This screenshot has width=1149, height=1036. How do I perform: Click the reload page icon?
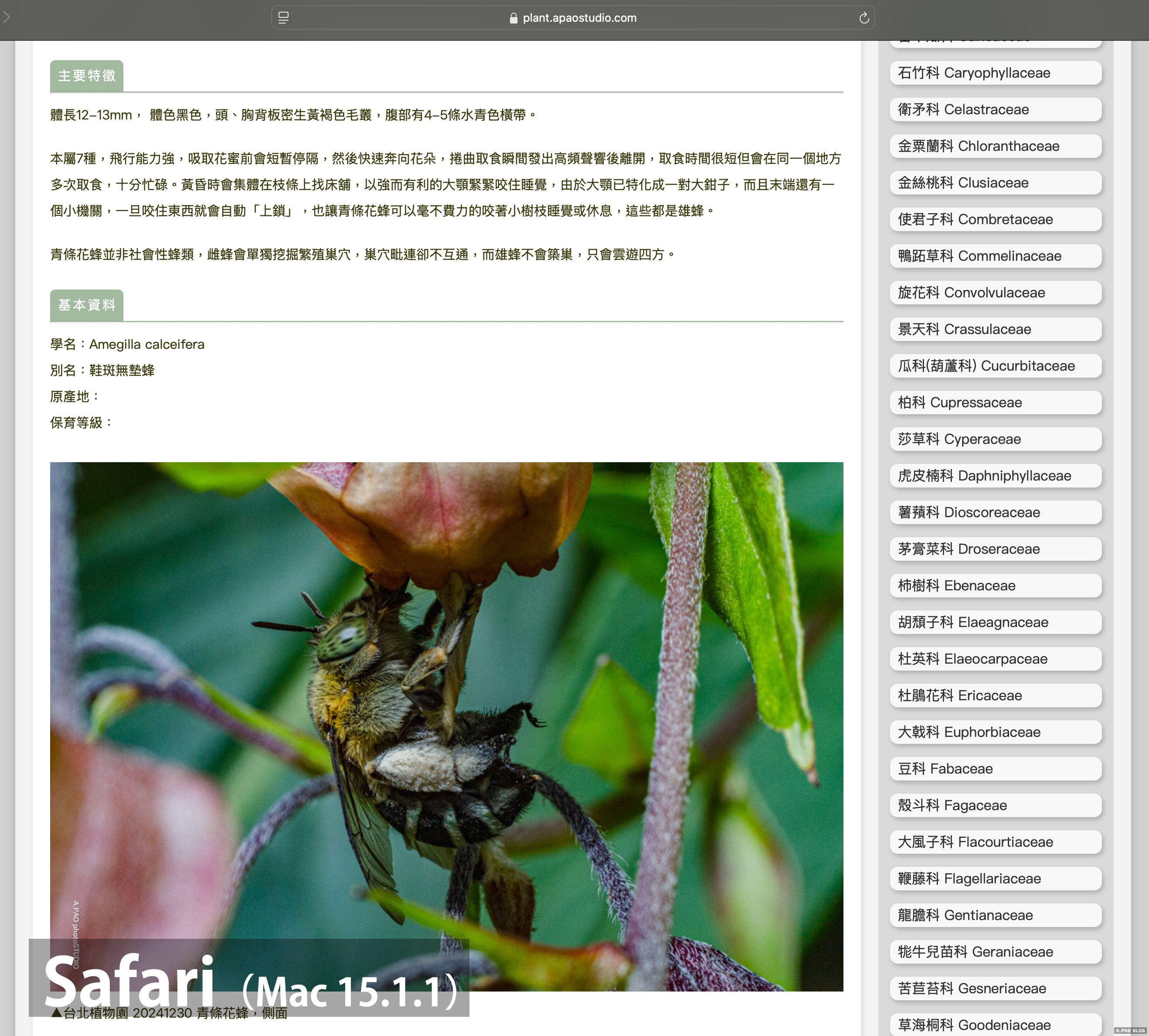(864, 18)
